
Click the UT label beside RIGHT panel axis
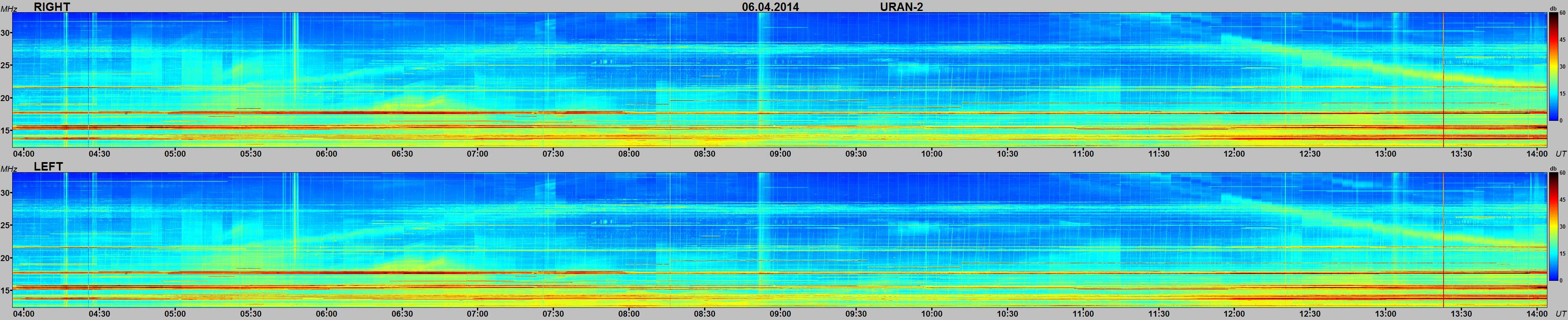point(1561,154)
